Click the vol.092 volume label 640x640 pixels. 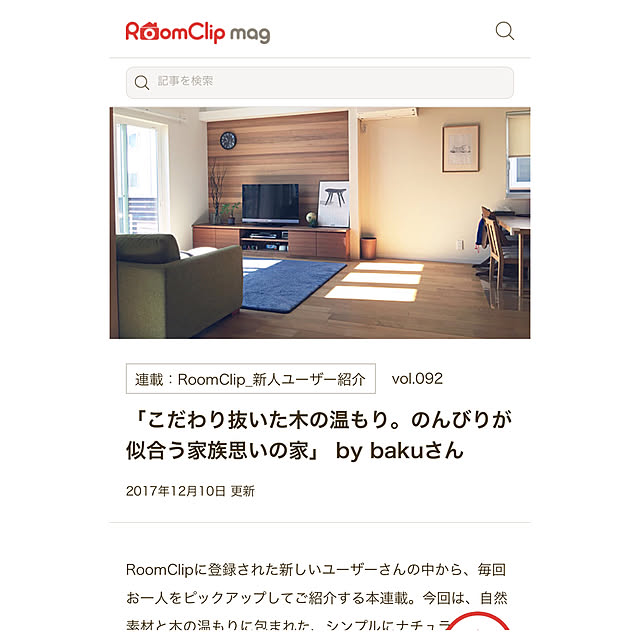(417, 379)
